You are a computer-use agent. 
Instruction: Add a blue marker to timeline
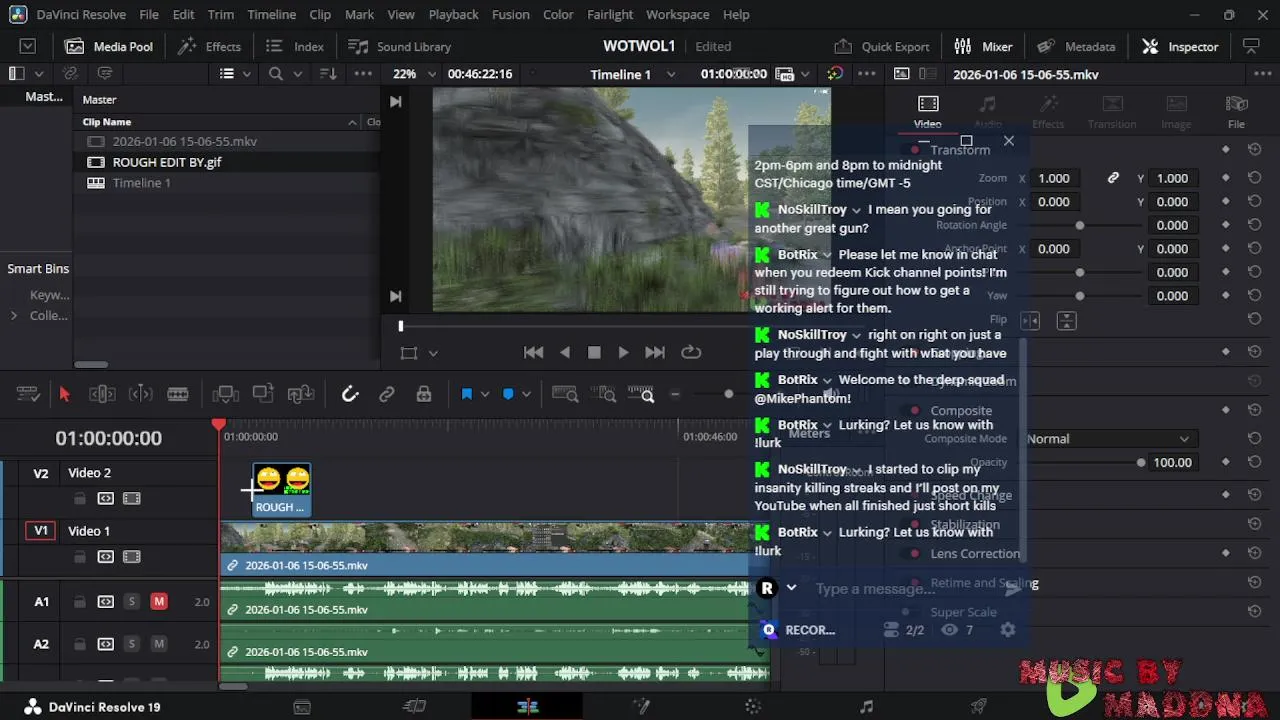[508, 395]
